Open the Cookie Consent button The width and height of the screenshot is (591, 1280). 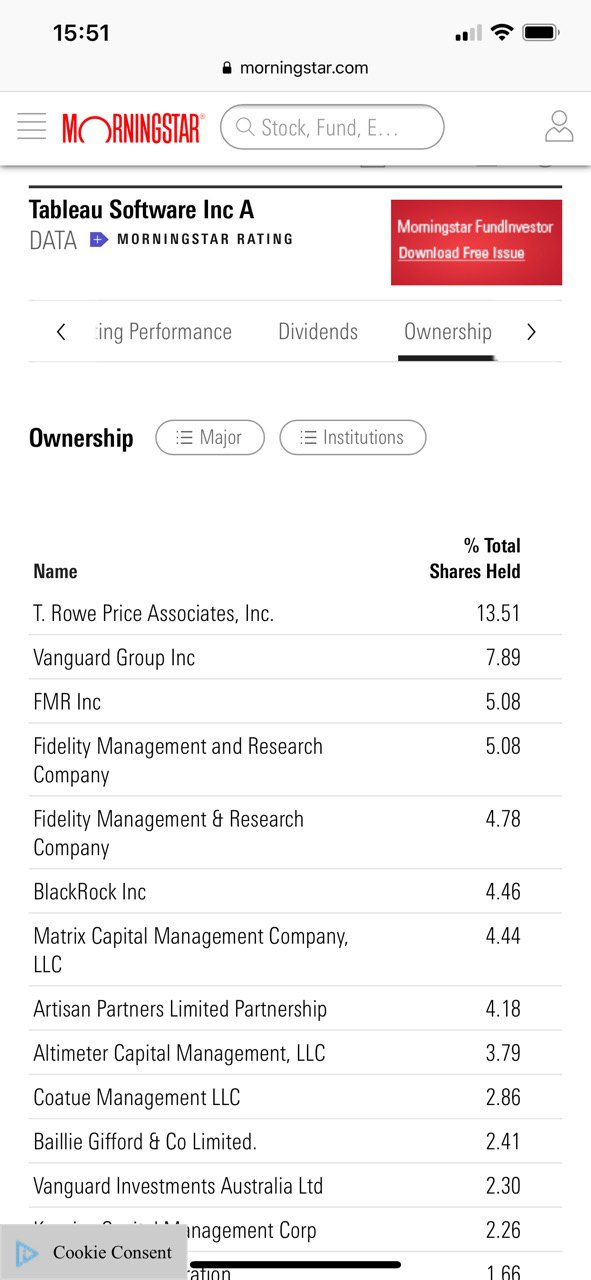pos(94,1252)
